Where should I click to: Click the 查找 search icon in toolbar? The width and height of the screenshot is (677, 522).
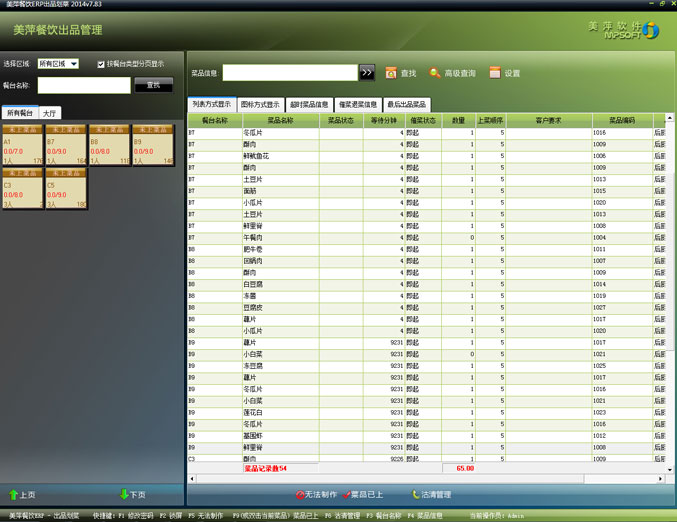391,73
